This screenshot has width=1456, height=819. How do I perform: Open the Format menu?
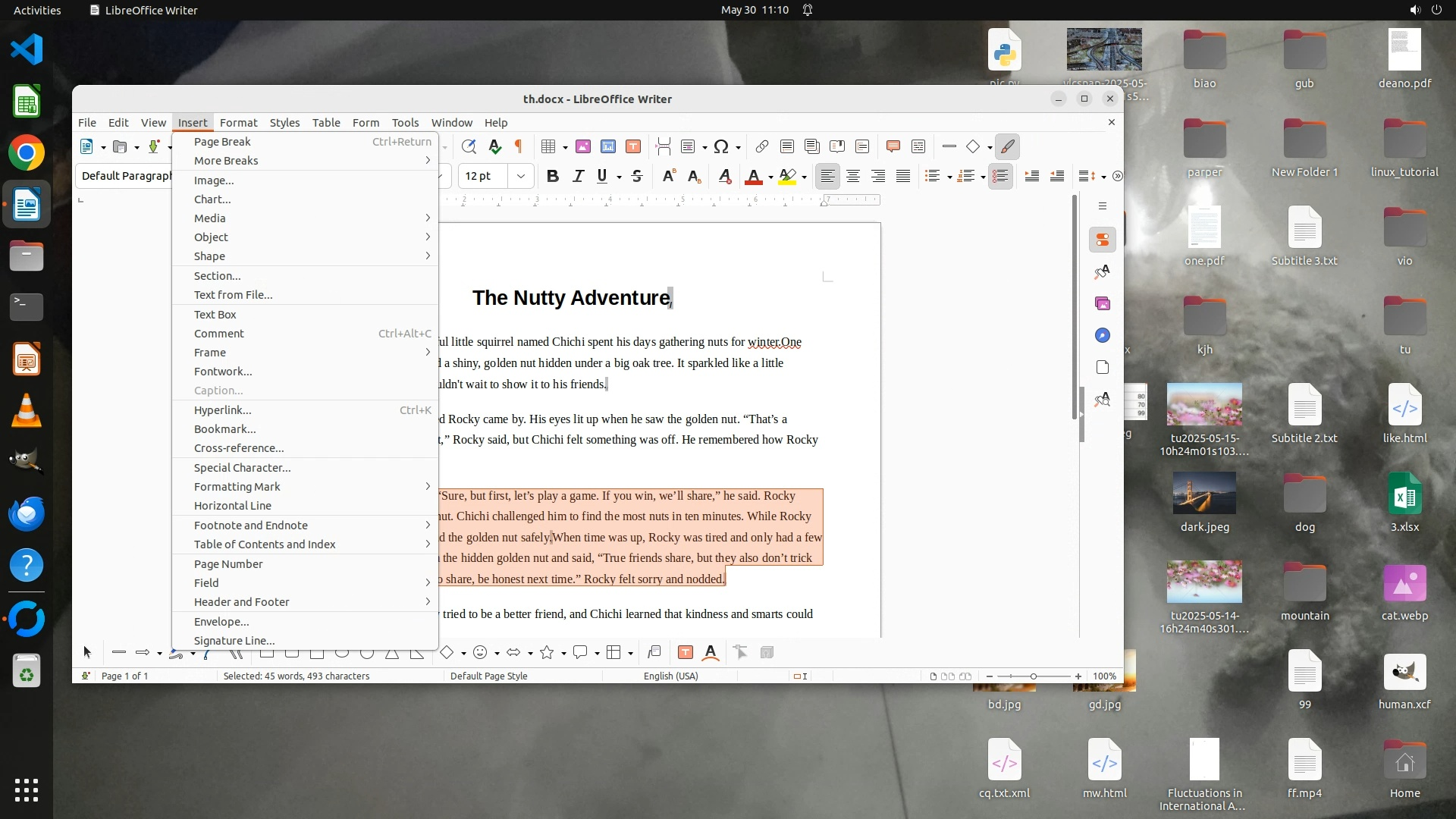pyautogui.click(x=238, y=123)
